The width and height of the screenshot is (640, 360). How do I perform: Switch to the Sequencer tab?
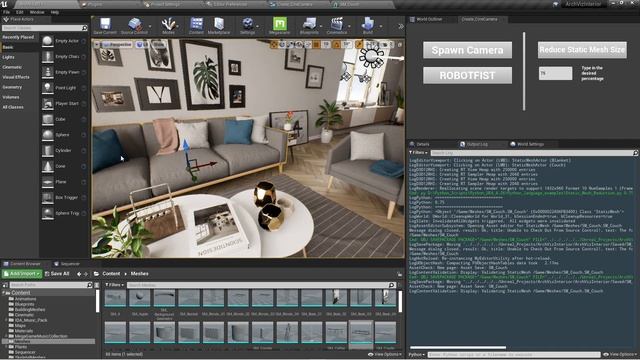pyautogui.click(x=67, y=264)
